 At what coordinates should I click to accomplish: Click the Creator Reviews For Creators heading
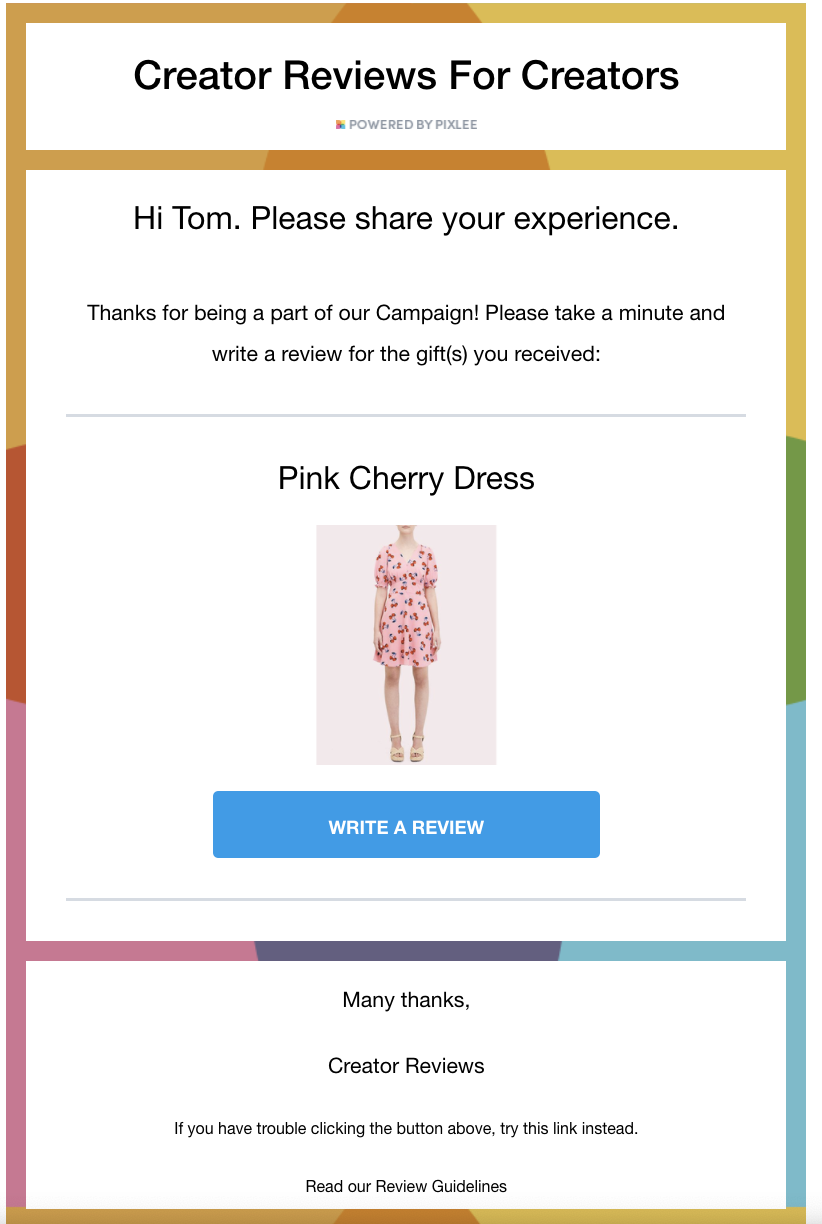[406, 76]
